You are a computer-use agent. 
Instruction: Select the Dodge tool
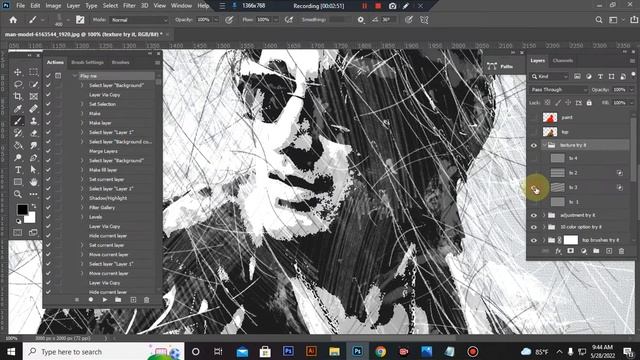click(18, 158)
